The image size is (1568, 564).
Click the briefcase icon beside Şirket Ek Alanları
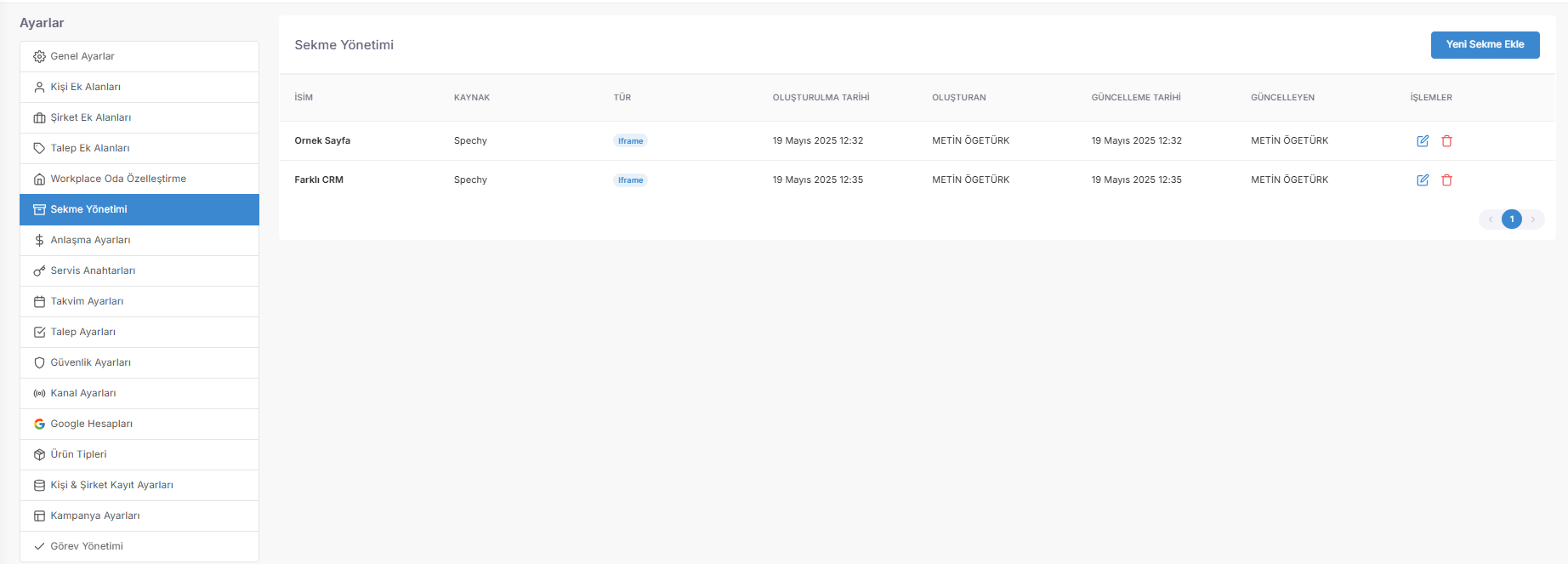[39, 118]
